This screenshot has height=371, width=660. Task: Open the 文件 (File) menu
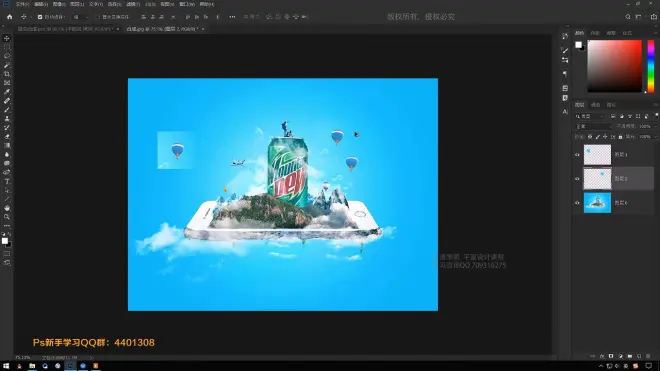[22, 4]
